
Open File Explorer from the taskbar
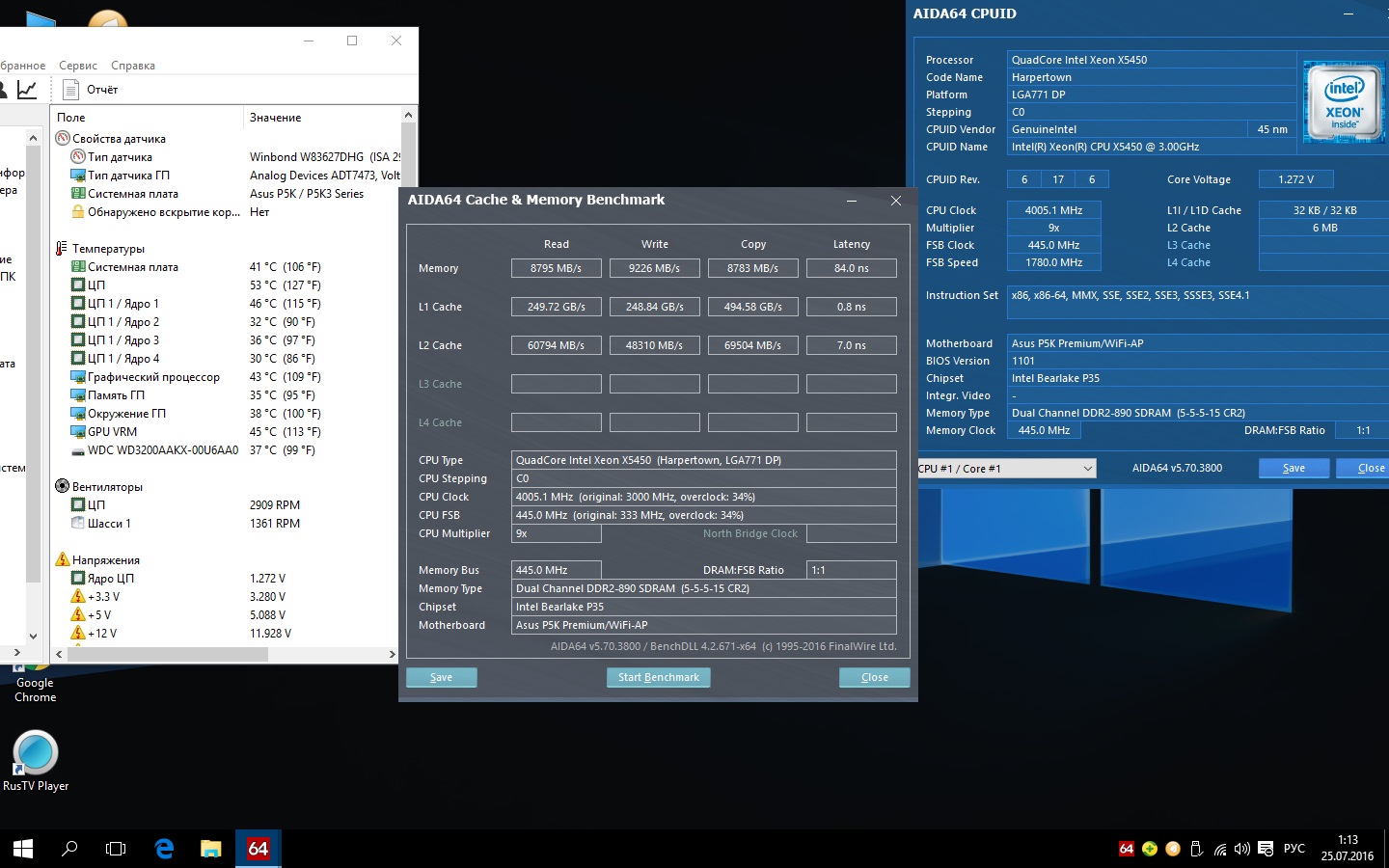210,849
